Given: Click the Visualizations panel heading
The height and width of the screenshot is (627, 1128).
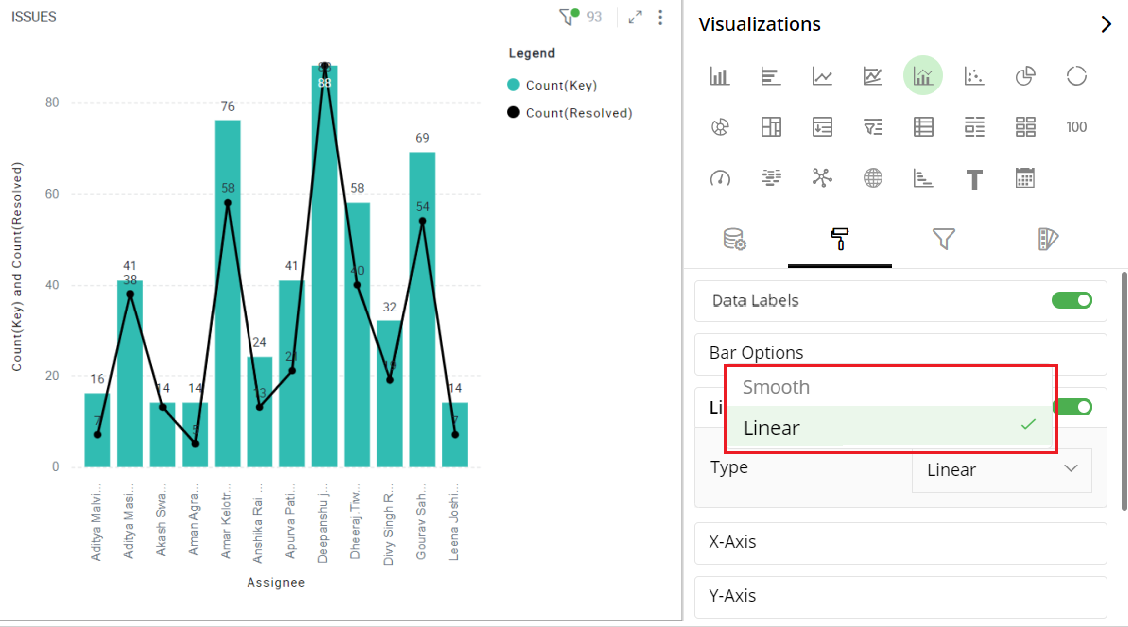Looking at the screenshot, I should pyautogui.click(x=760, y=24).
